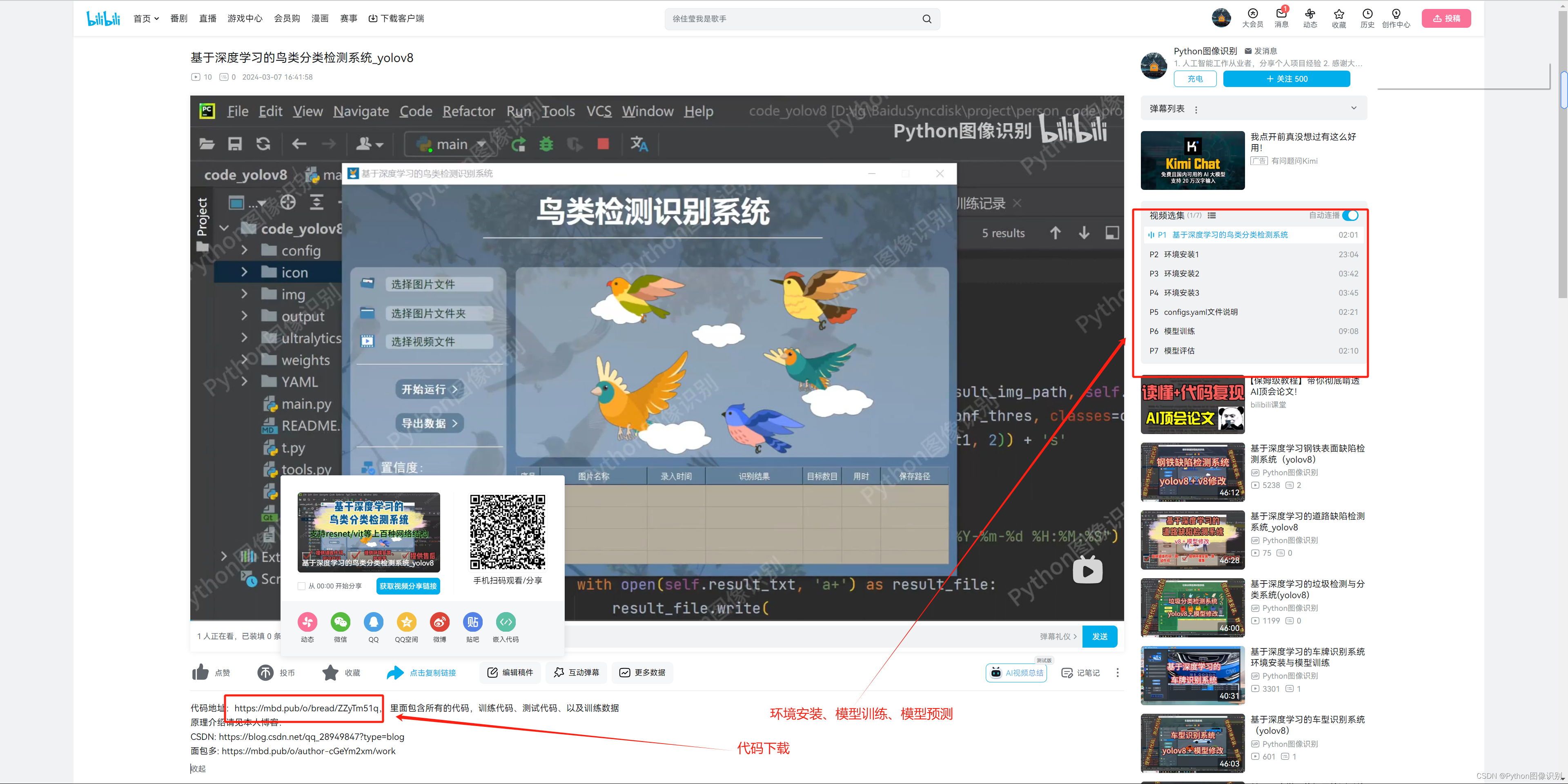Toggle the 自动连播 switch
The height and width of the screenshot is (784, 1568).
1350,216
